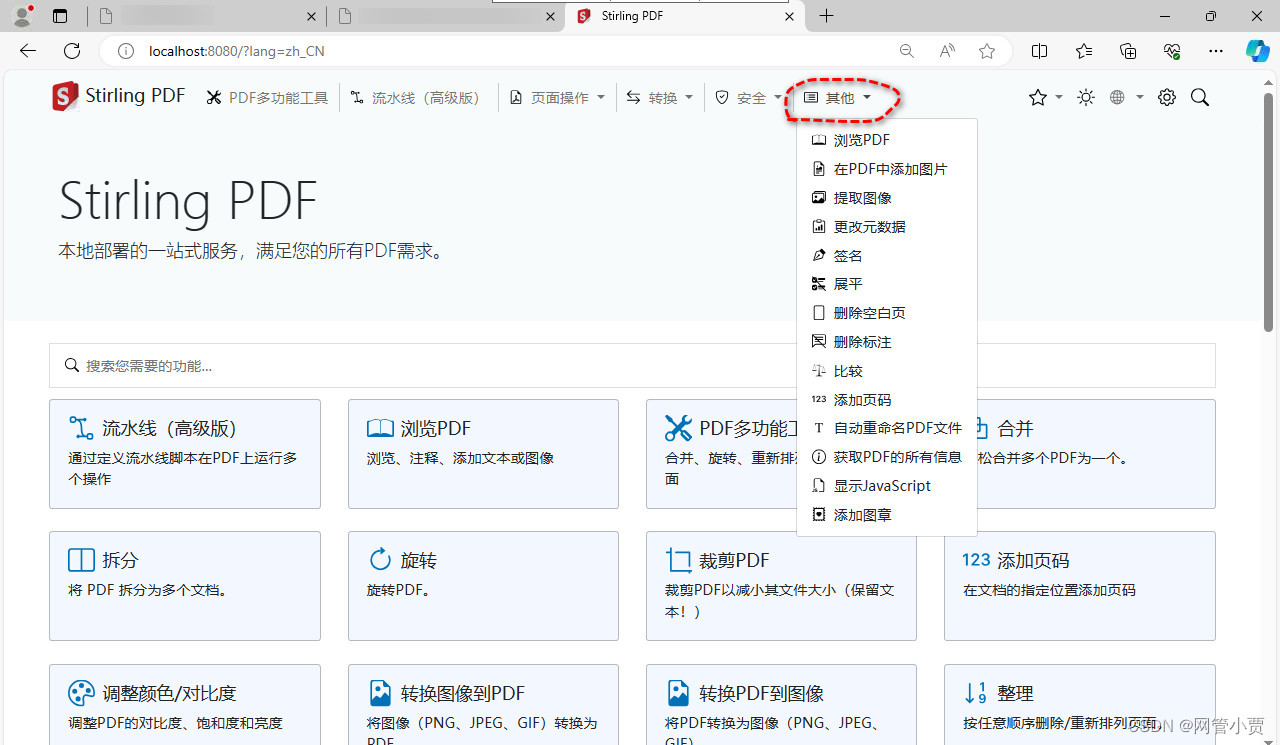Click the browser refresh icon
Screen dimensions: 1280x745
(72, 51)
